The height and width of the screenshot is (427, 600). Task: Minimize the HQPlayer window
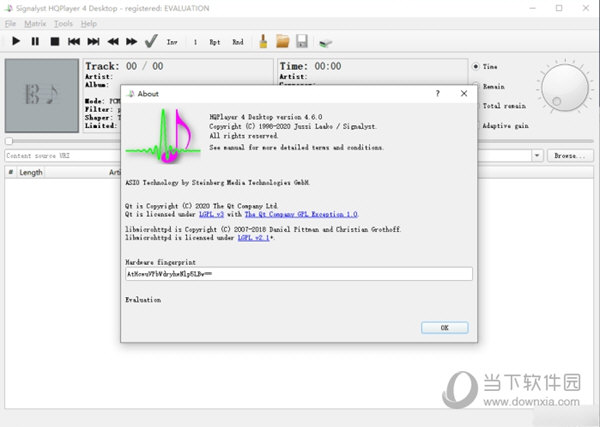click(x=532, y=8)
